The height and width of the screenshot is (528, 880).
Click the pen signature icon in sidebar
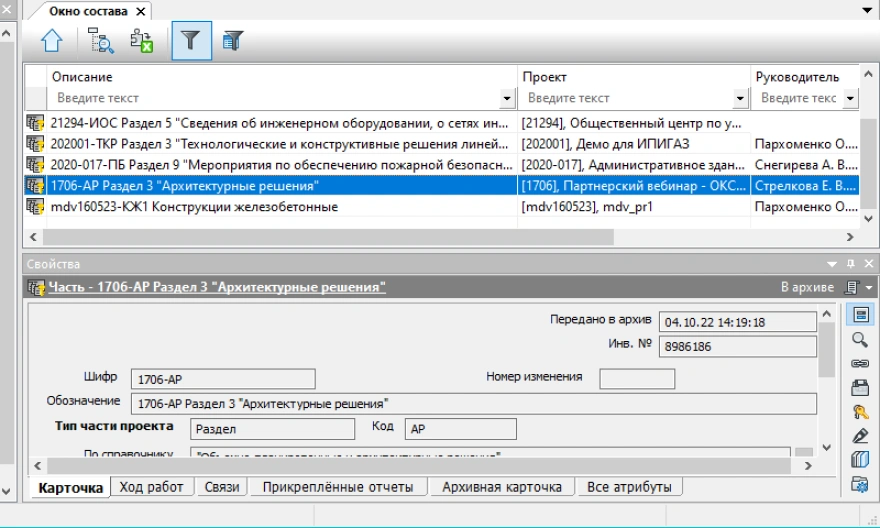tap(859, 436)
